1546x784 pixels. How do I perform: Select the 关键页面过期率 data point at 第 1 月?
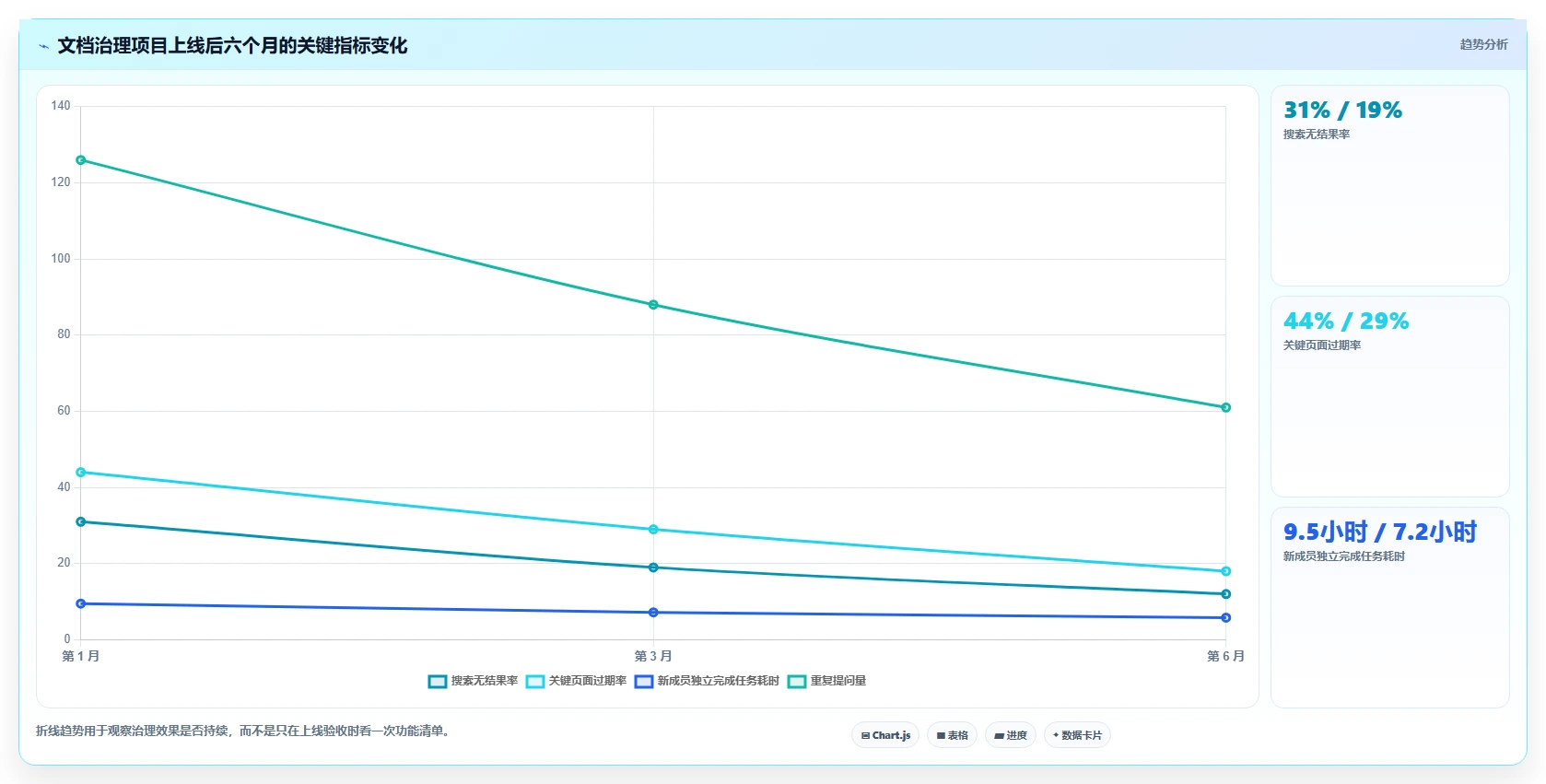pyautogui.click(x=81, y=473)
